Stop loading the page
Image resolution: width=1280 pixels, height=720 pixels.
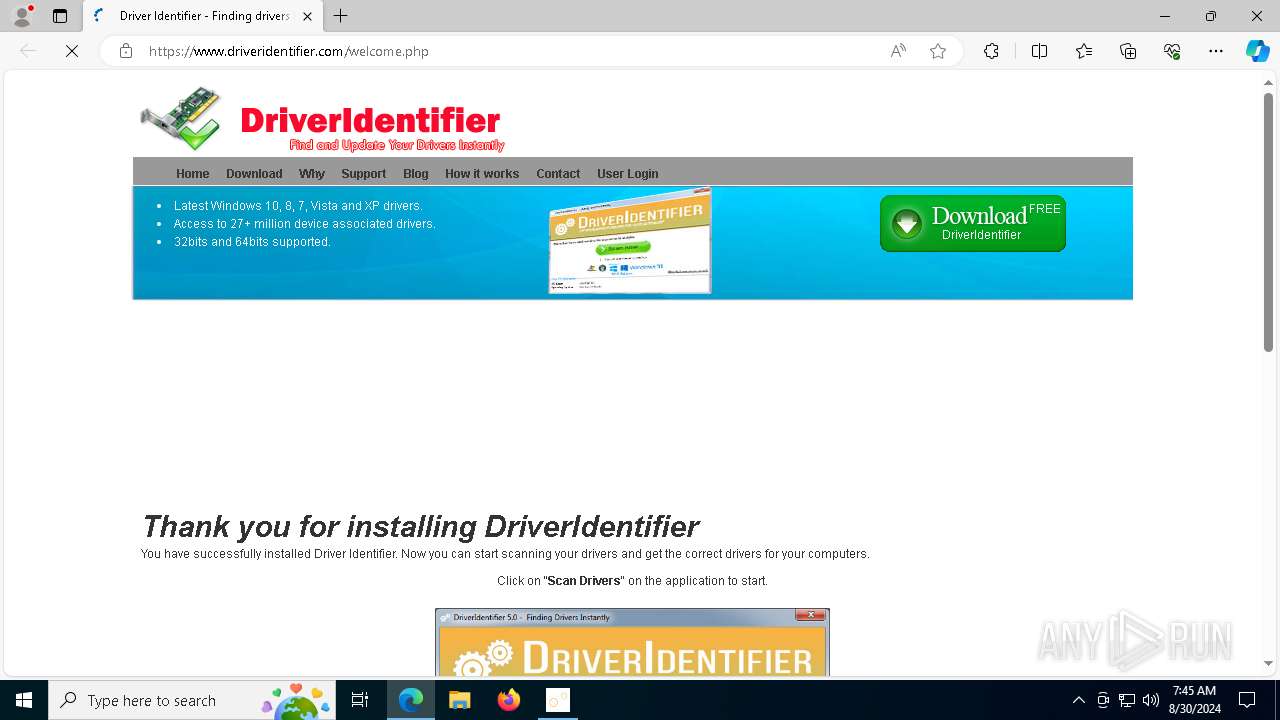(72, 51)
